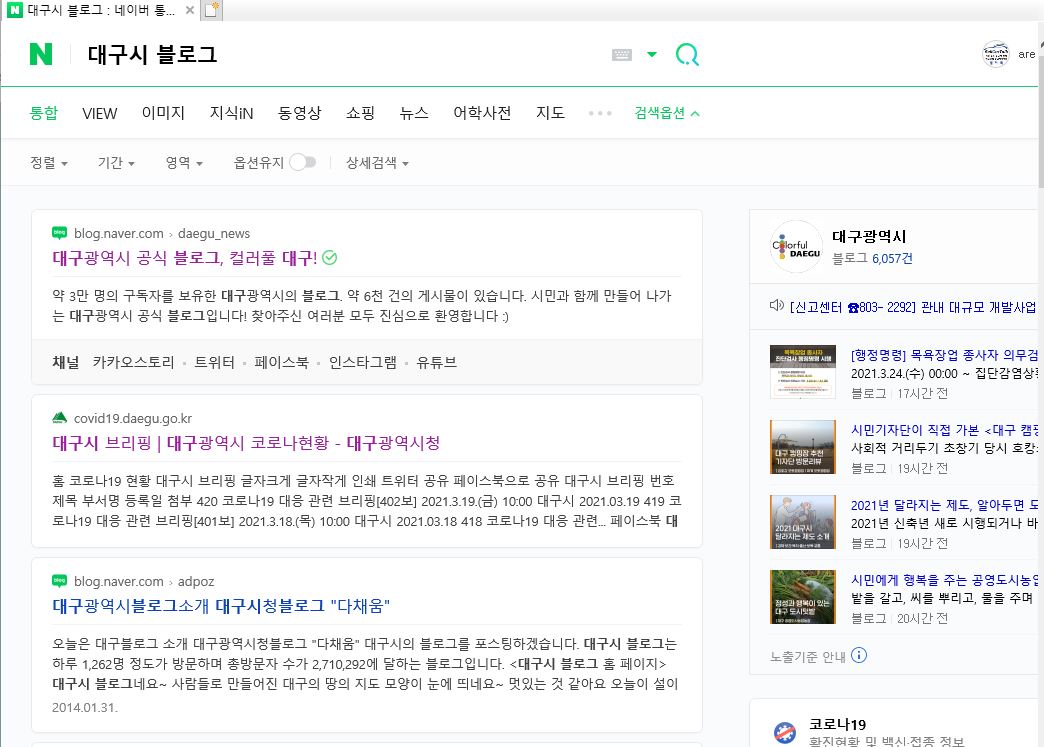Switch to the 지도 tab
The image size is (1044, 747).
tap(551, 113)
